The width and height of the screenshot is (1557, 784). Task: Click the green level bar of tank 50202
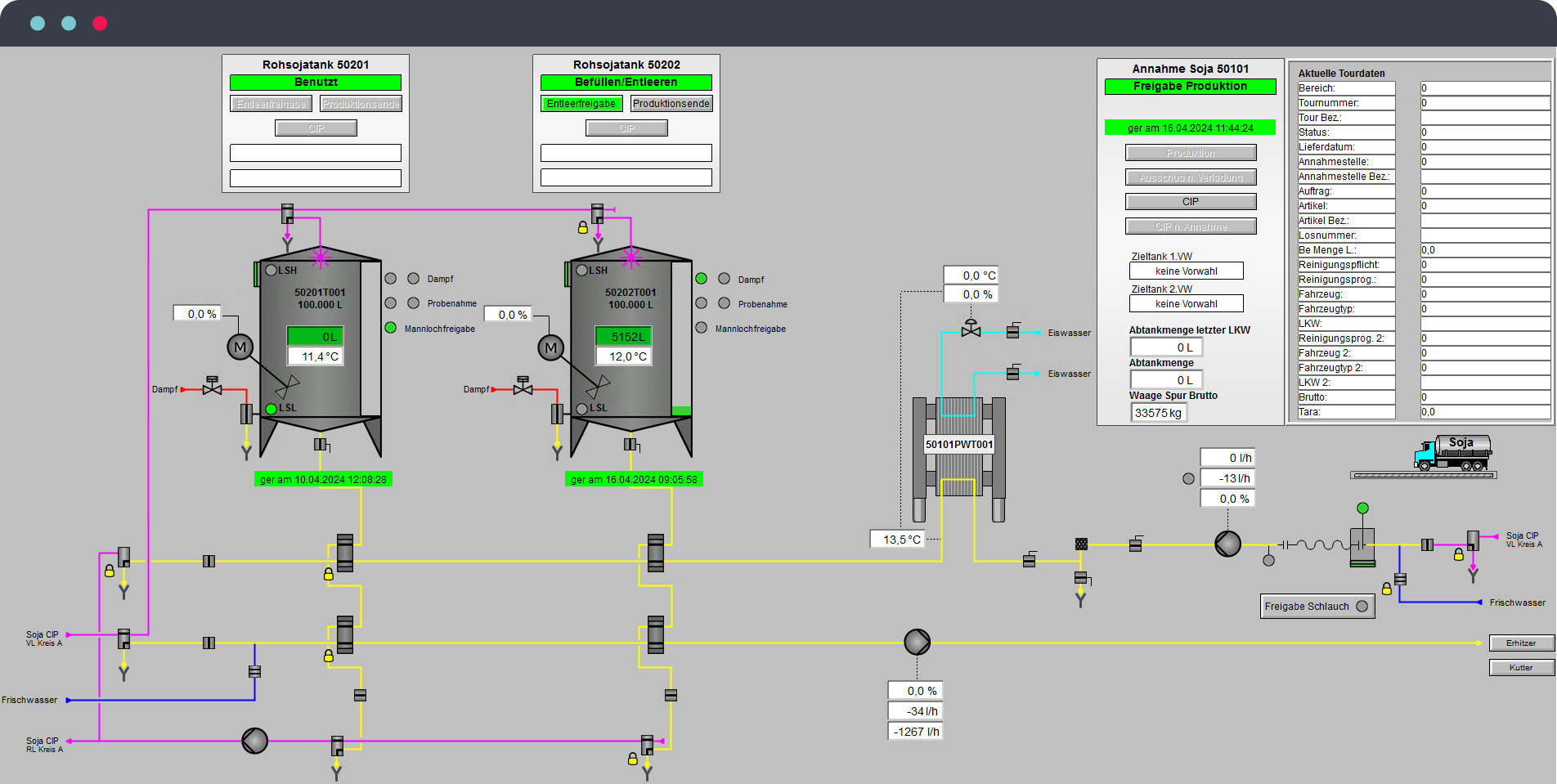[680, 411]
